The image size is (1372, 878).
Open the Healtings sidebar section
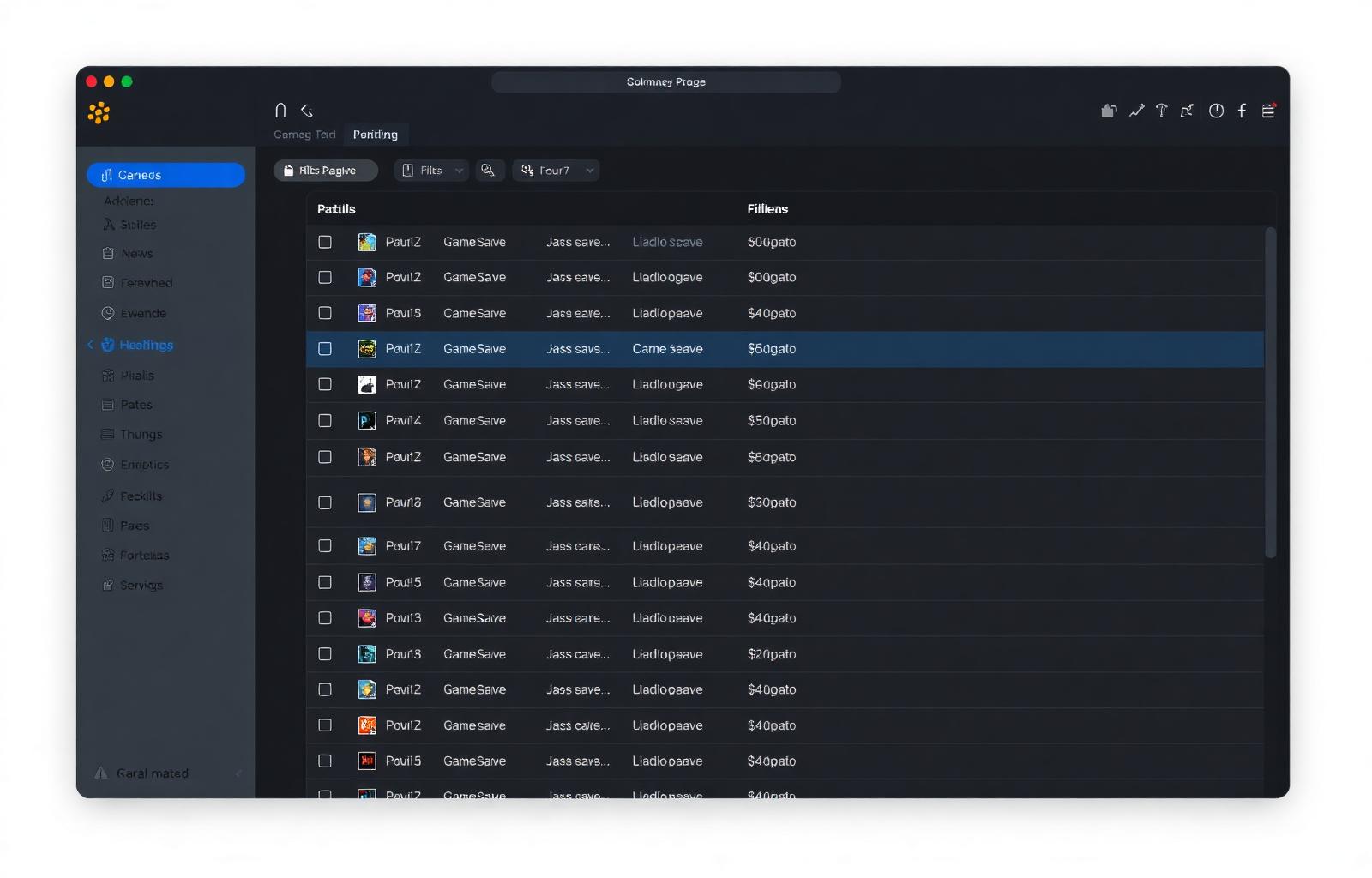point(146,345)
